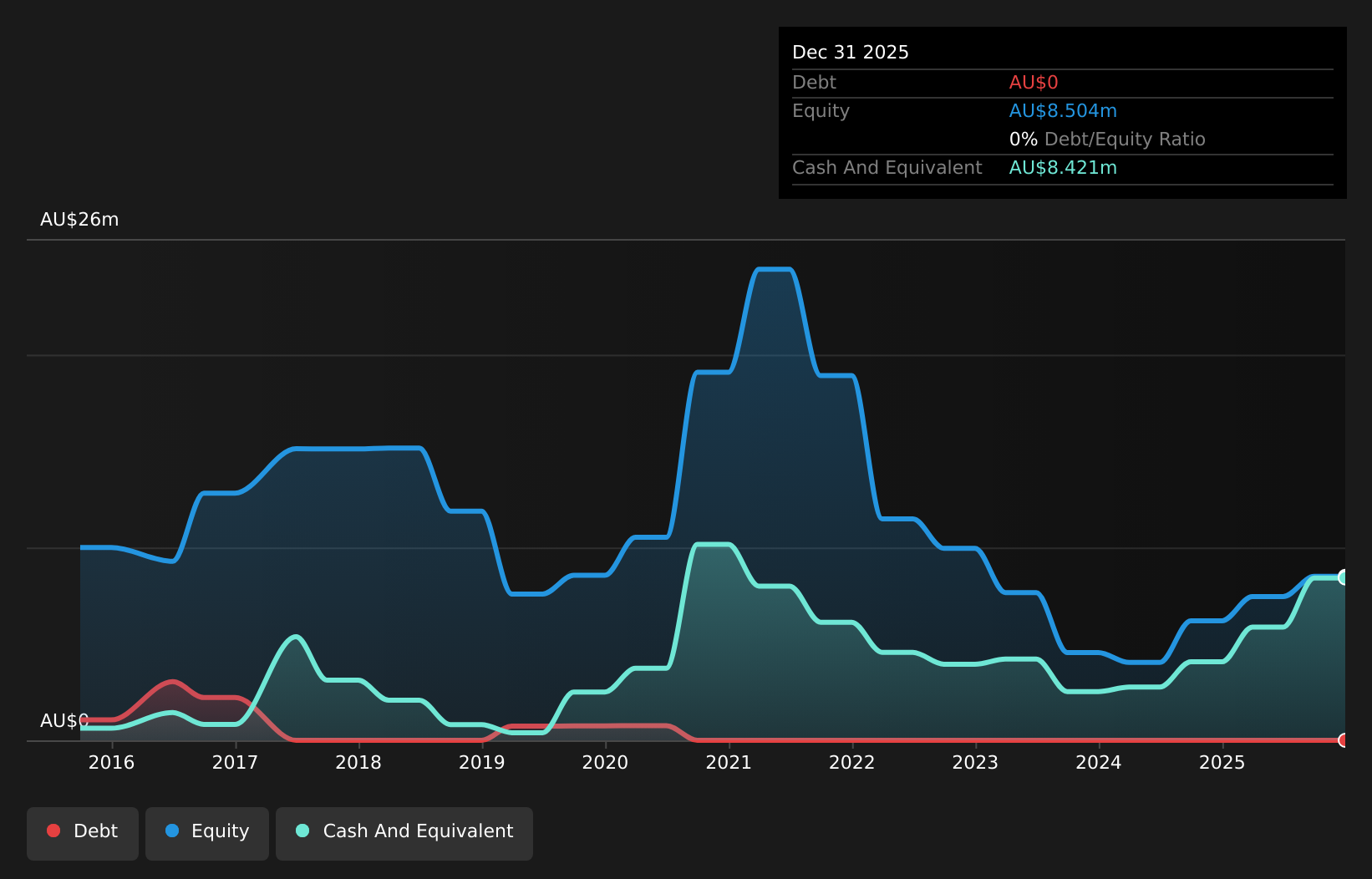Click the teal Cash legend dot
Screen dimensions: 1372x879
pyautogui.click(x=302, y=831)
